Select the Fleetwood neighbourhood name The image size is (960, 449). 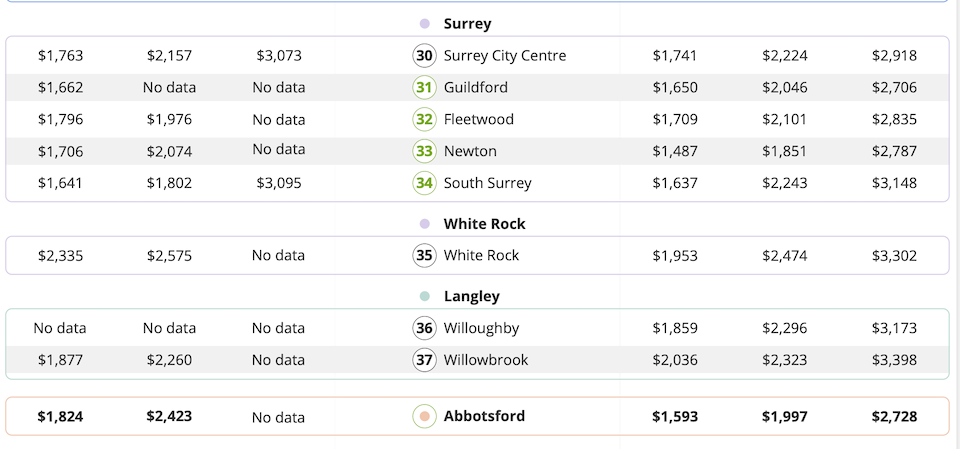pyautogui.click(x=479, y=120)
